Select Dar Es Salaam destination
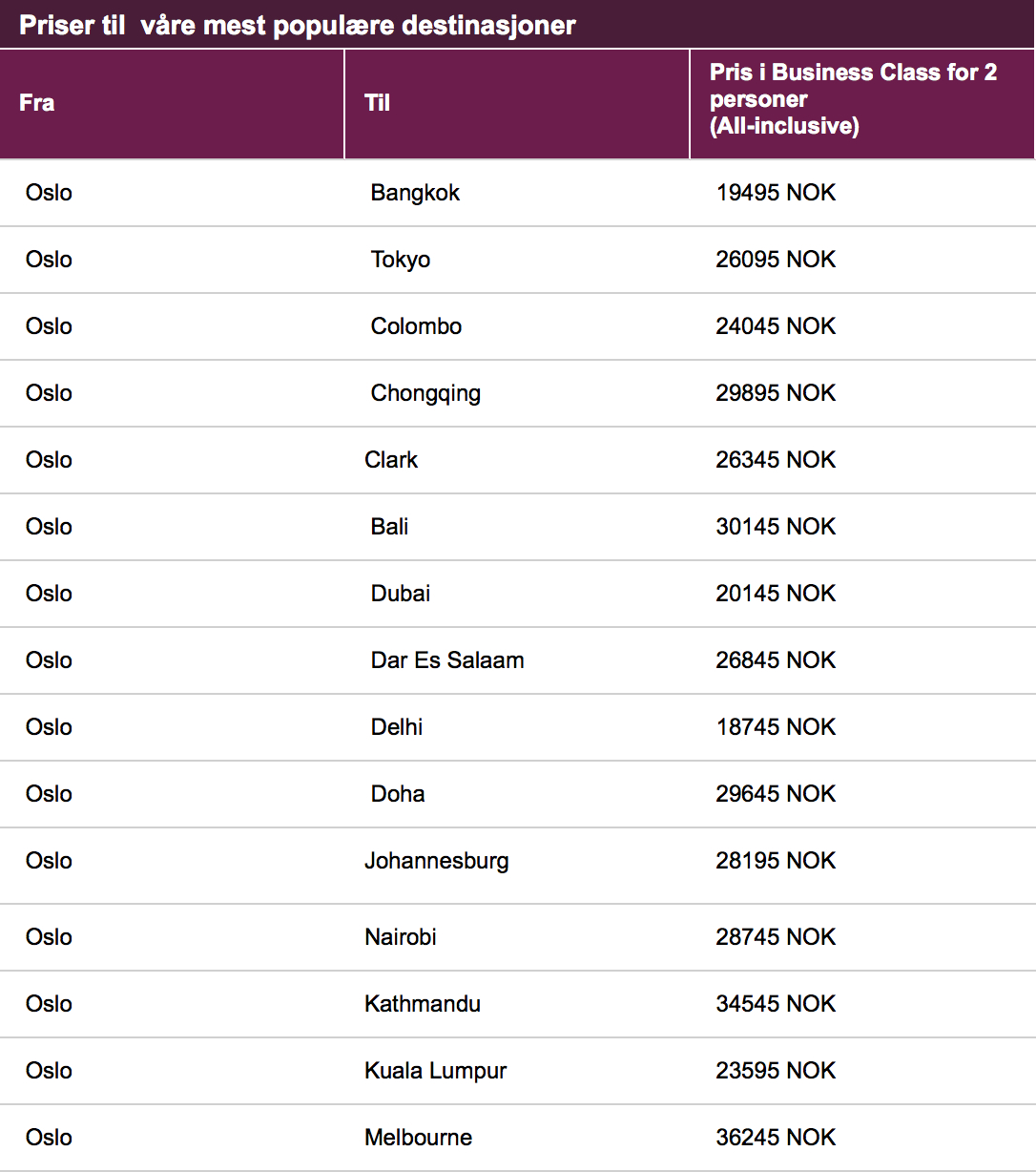 (447, 660)
